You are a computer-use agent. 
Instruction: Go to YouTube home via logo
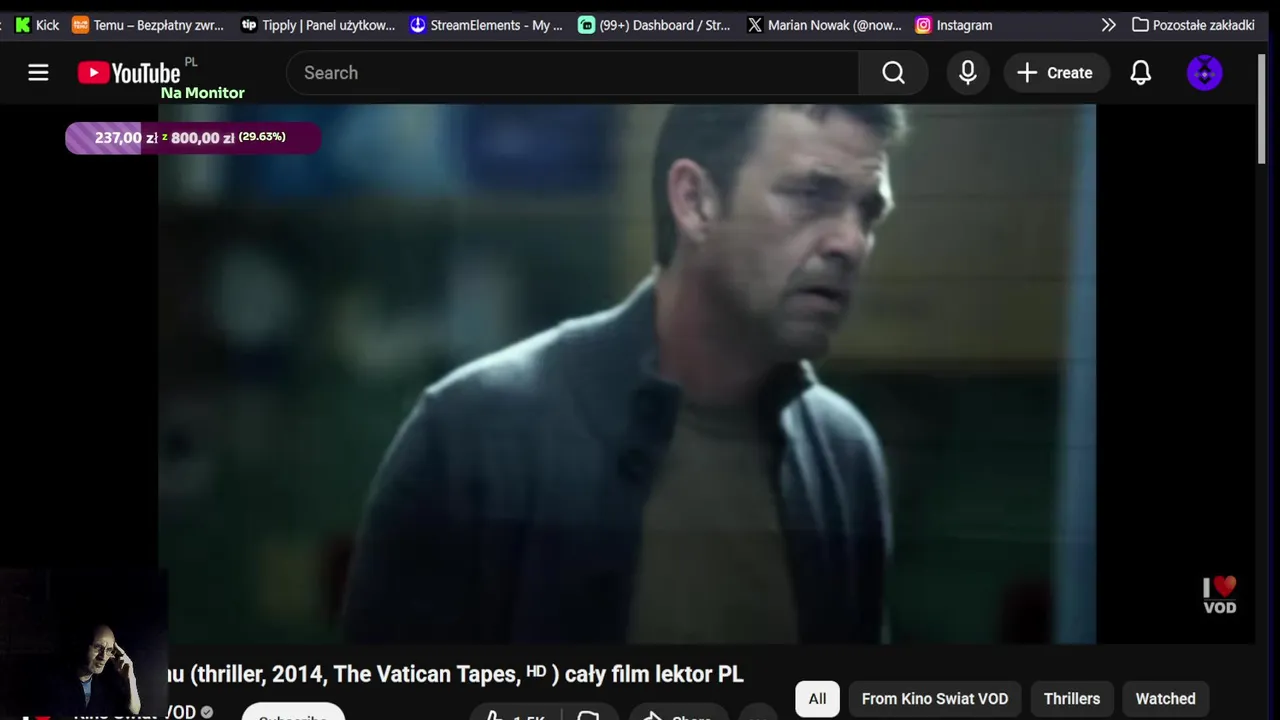(x=129, y=73)
